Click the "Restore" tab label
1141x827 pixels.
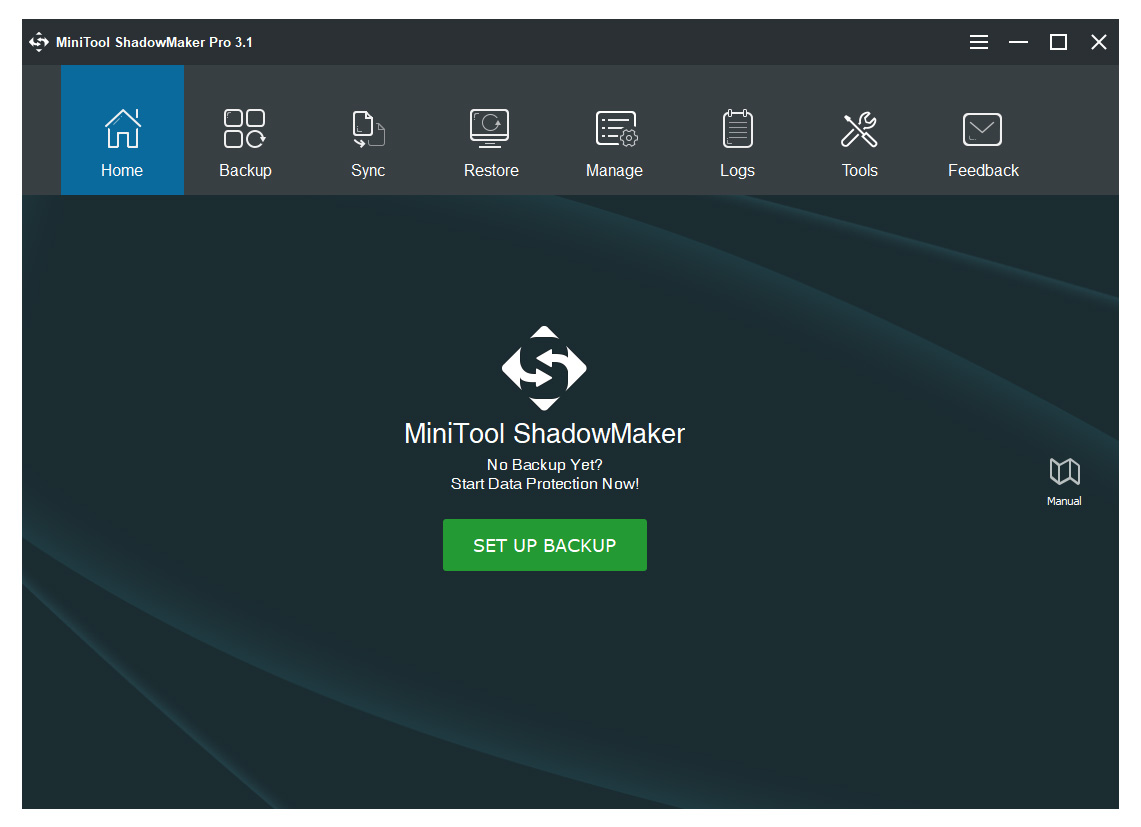[491, 170]
